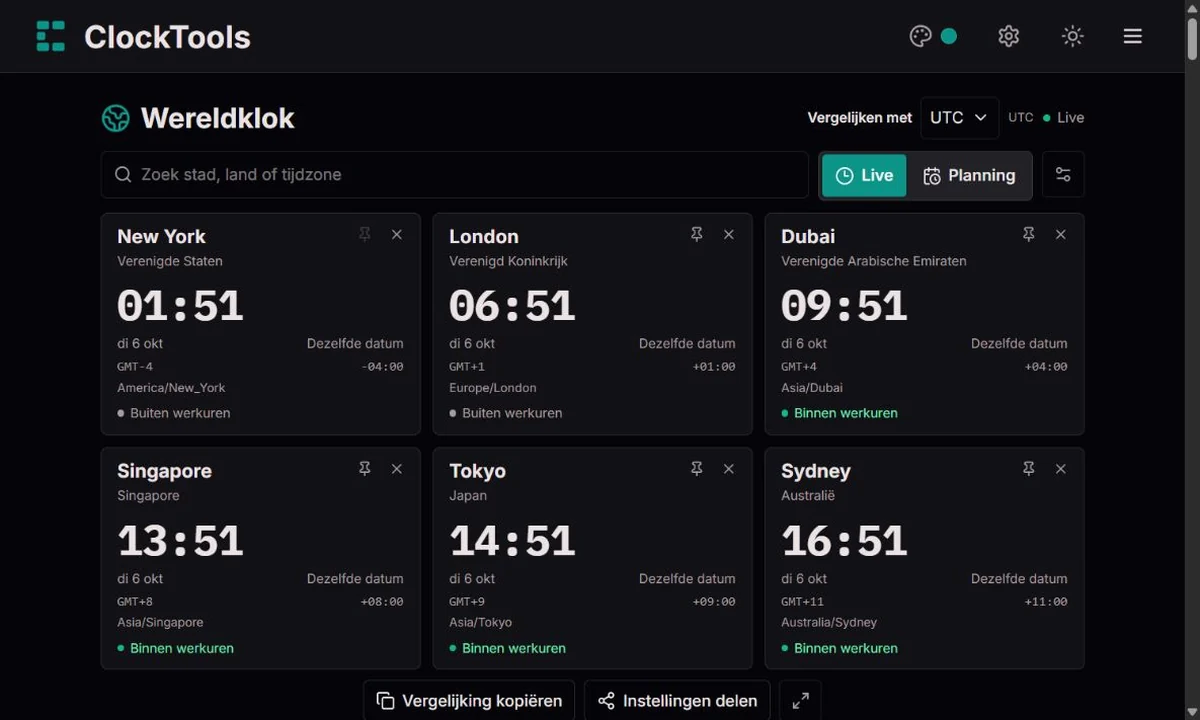Image resolution: width=1200 pixels, height=720 pixels.
Task: Click London time 06:51
Action: pos(512,306)
